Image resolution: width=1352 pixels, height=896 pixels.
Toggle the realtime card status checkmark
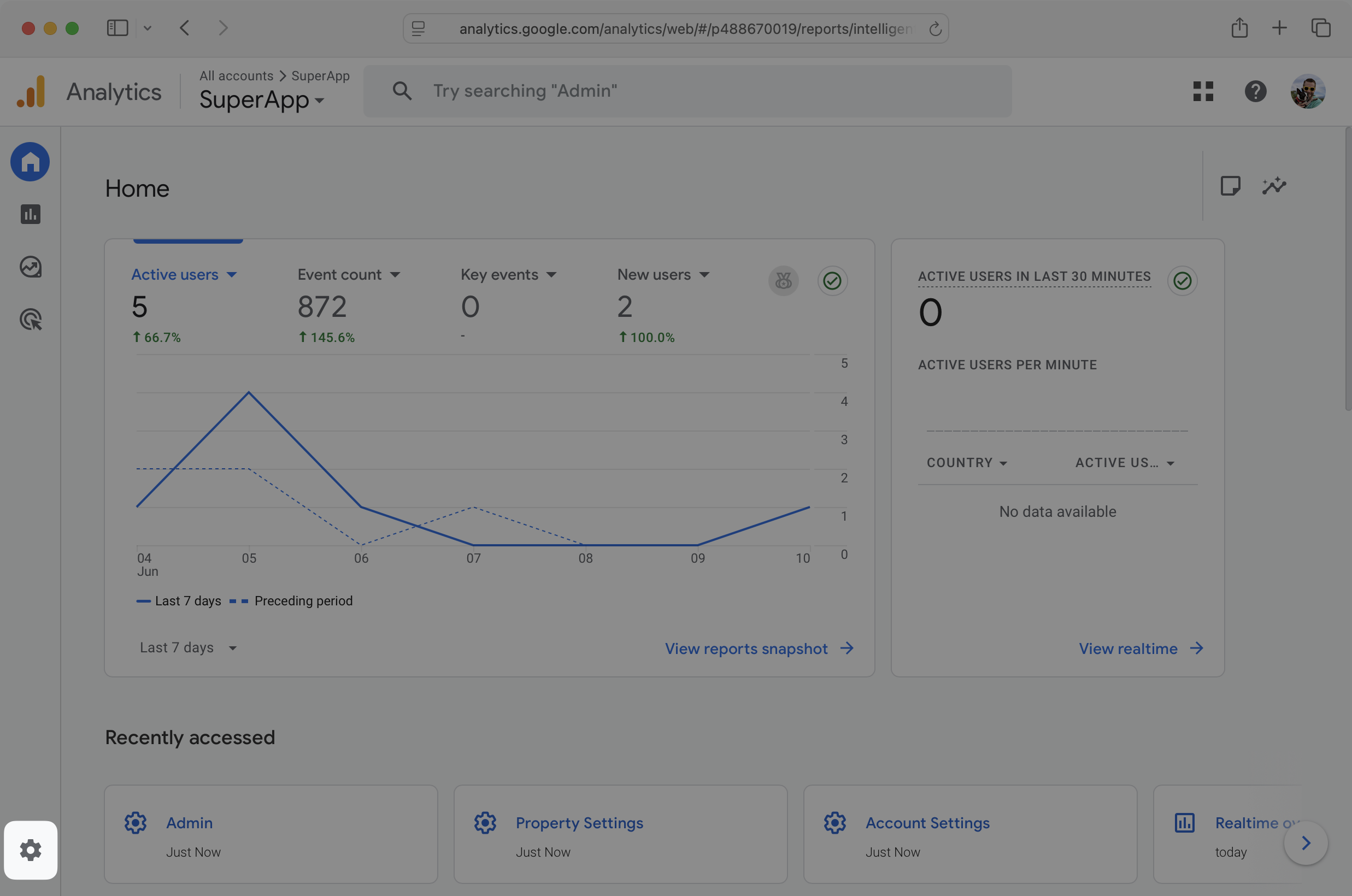pyautogui.click(x=1182, y=281)
